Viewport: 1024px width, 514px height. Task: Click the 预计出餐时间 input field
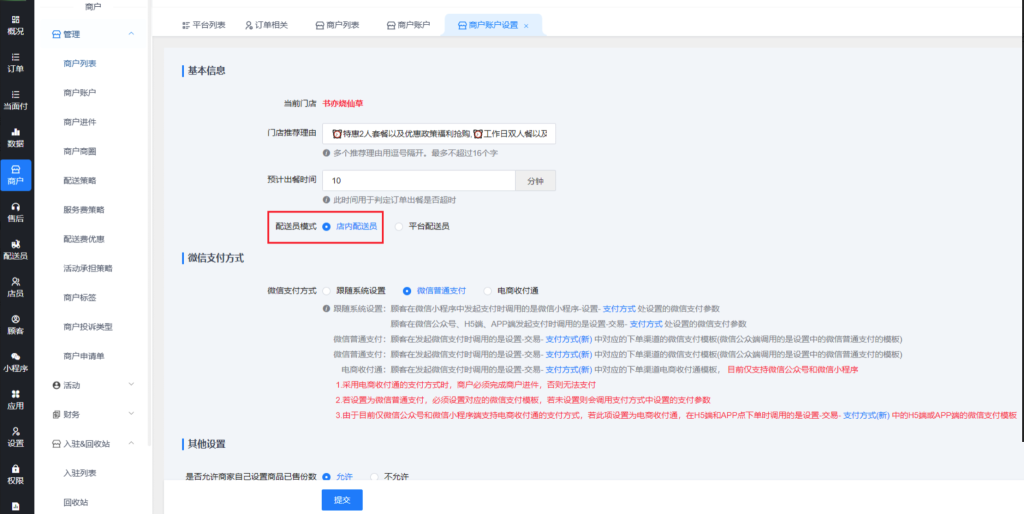418,181
